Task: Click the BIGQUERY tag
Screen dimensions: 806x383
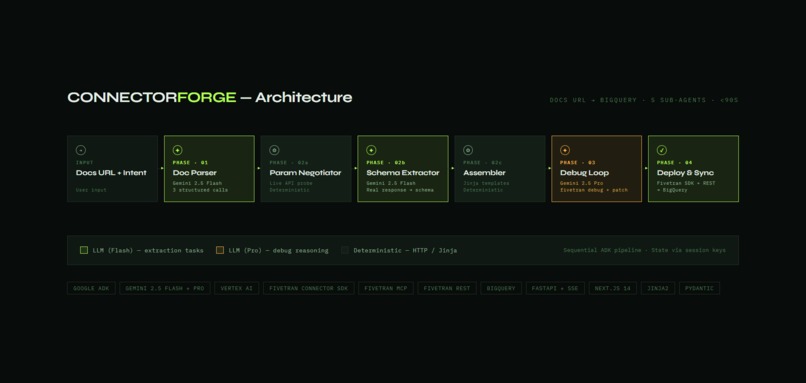Action: 501,288
